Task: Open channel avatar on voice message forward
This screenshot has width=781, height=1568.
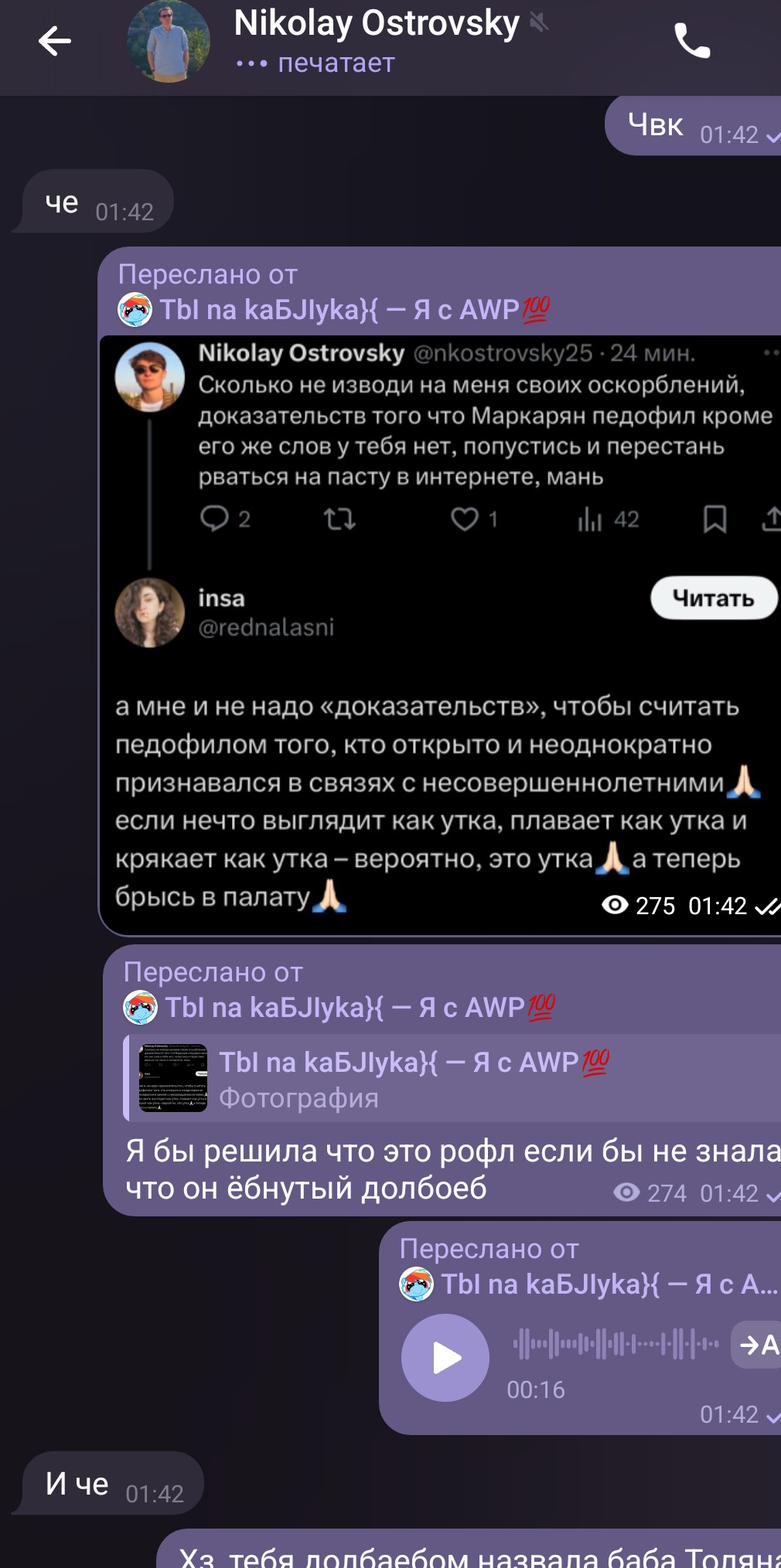Action: click(x=416, y=1284)
